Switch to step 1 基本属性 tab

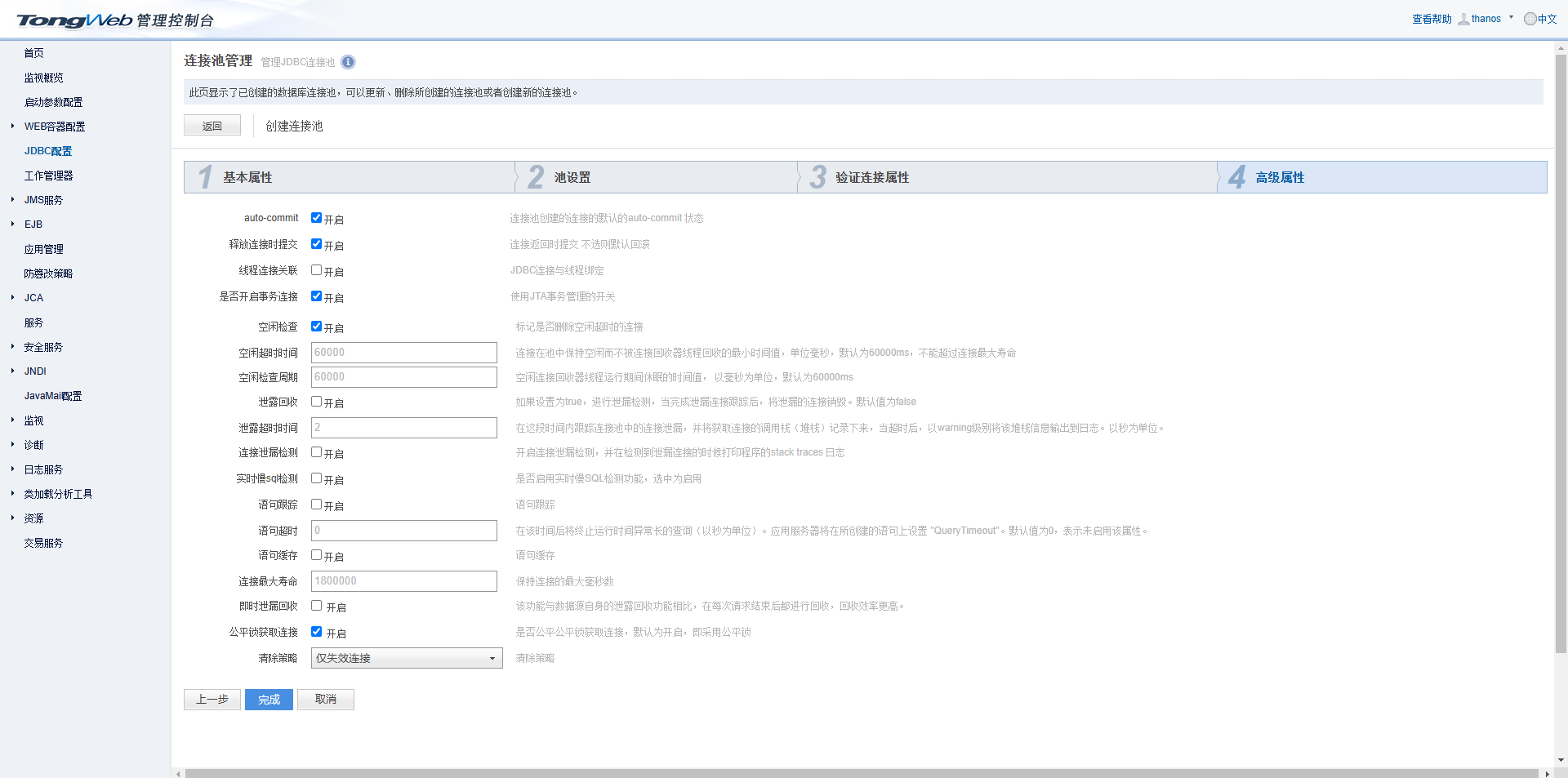pyautogui.click(x=350, y=177)
